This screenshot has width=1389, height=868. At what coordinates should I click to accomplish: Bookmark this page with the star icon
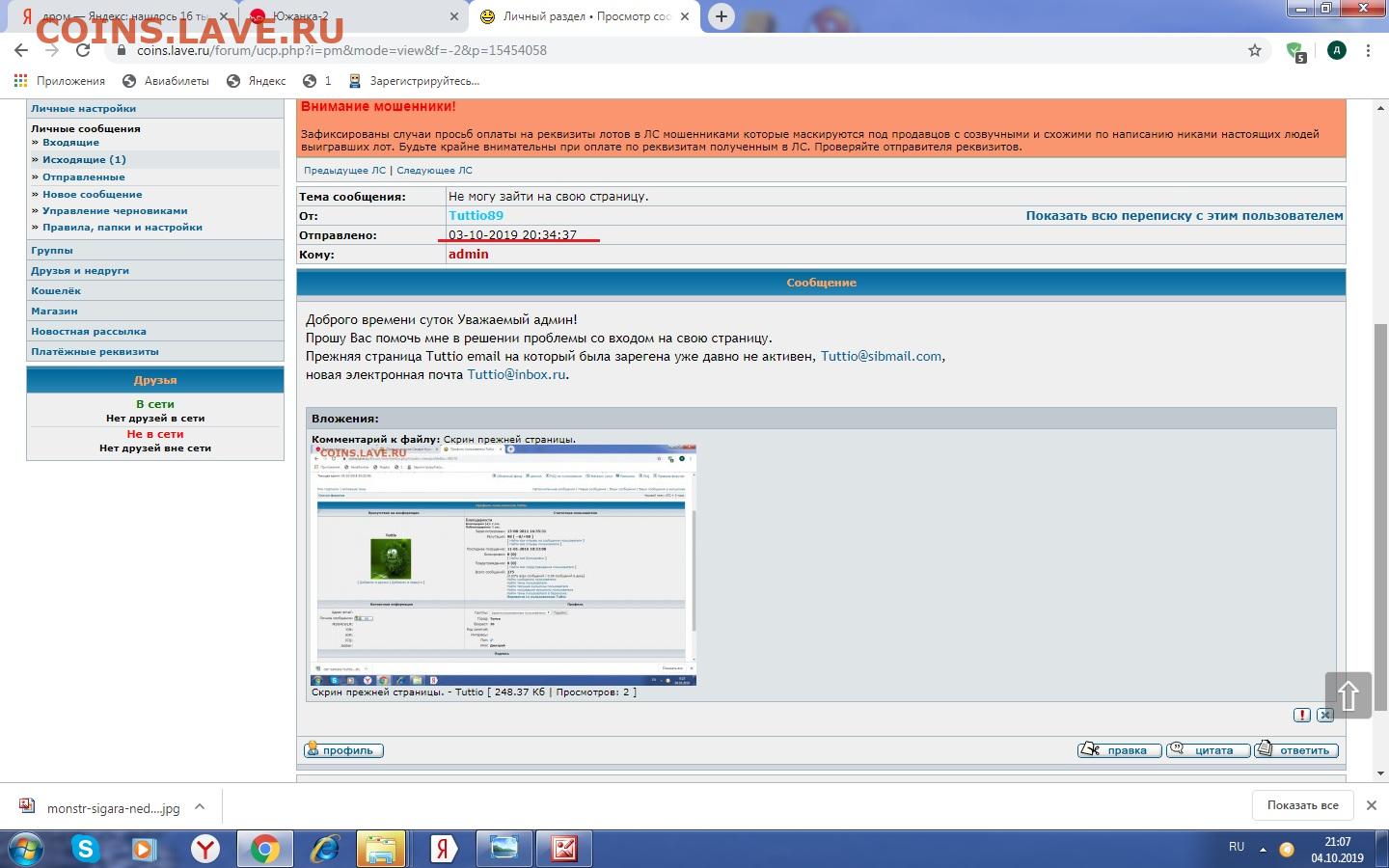coord(1255,50)
